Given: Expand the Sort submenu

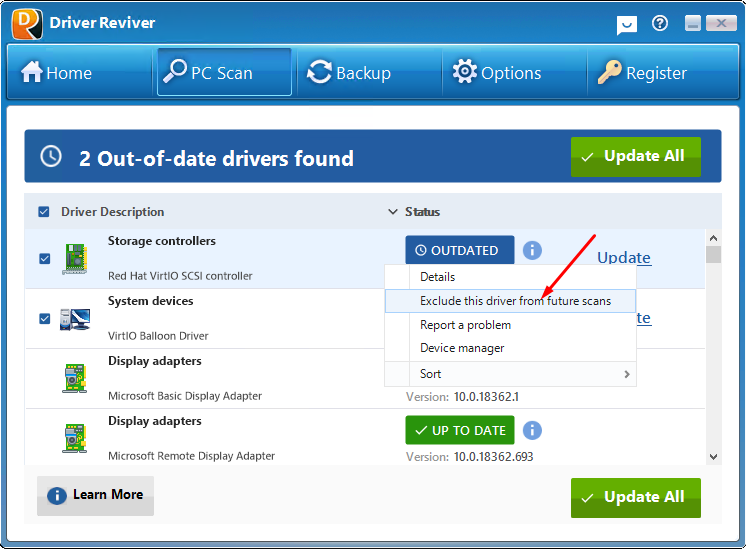Looking at the screenshot, I should click(x=510, y=374).
